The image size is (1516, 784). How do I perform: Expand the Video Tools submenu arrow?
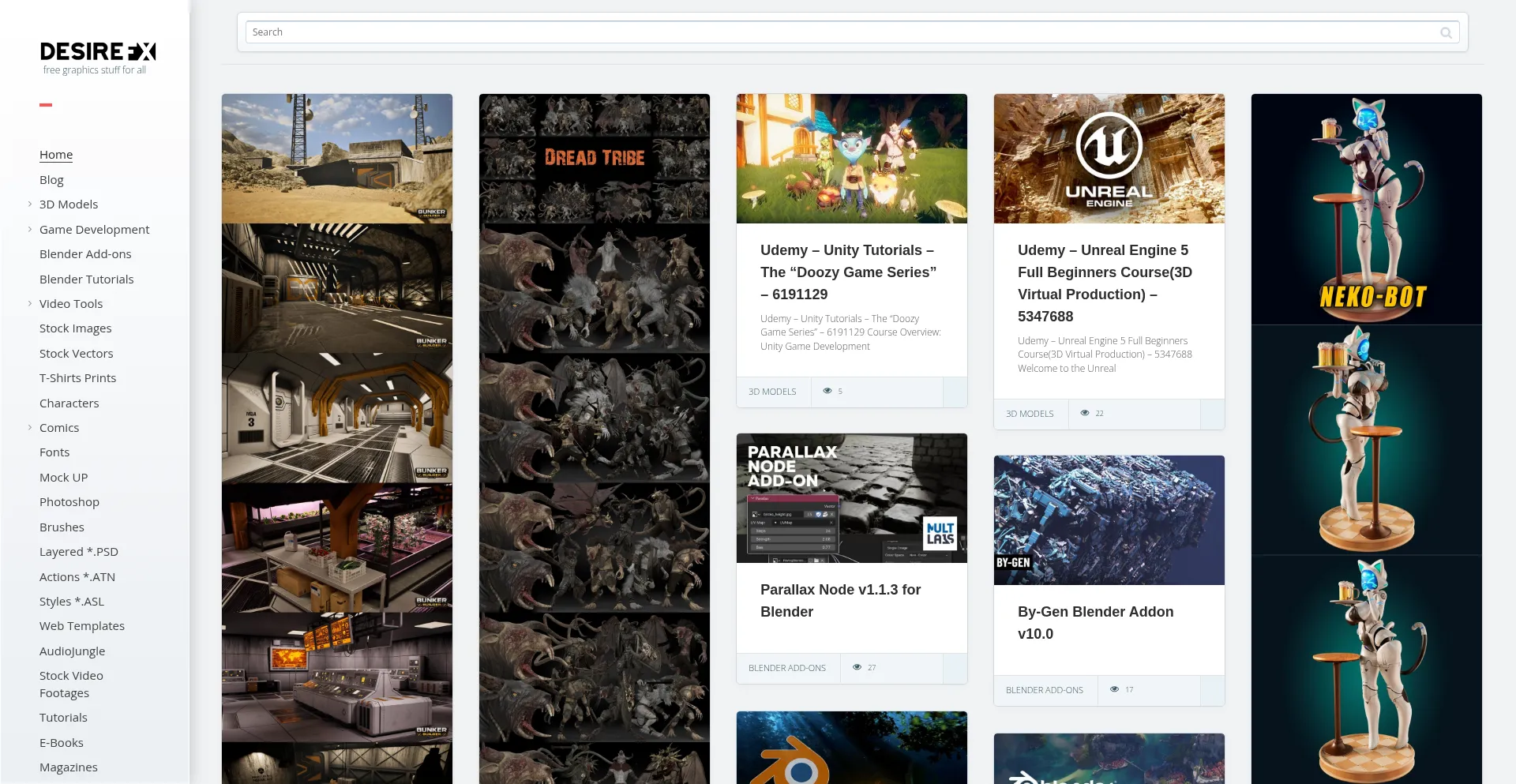coord(30,303)
